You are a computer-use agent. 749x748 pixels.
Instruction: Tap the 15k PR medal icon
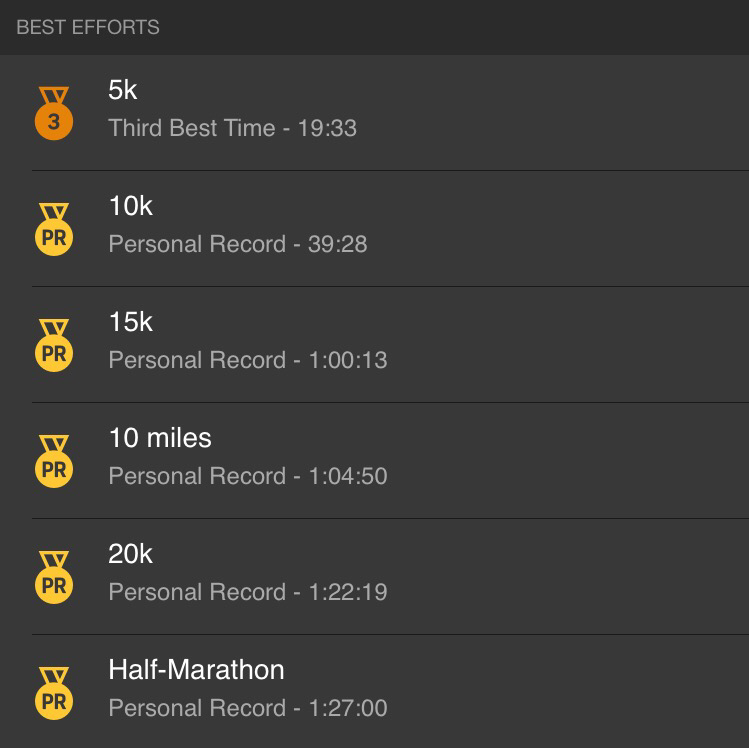[54, 345]
